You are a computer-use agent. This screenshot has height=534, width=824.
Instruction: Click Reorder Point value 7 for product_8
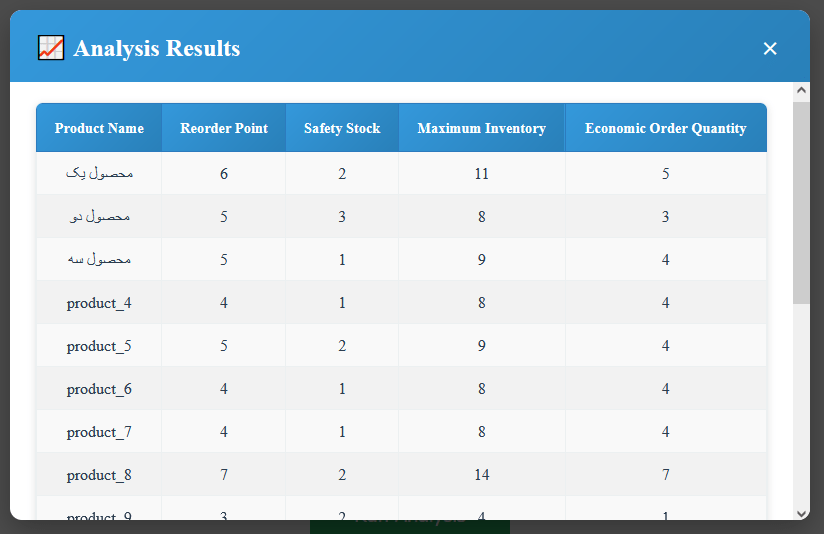coord(224,475)
